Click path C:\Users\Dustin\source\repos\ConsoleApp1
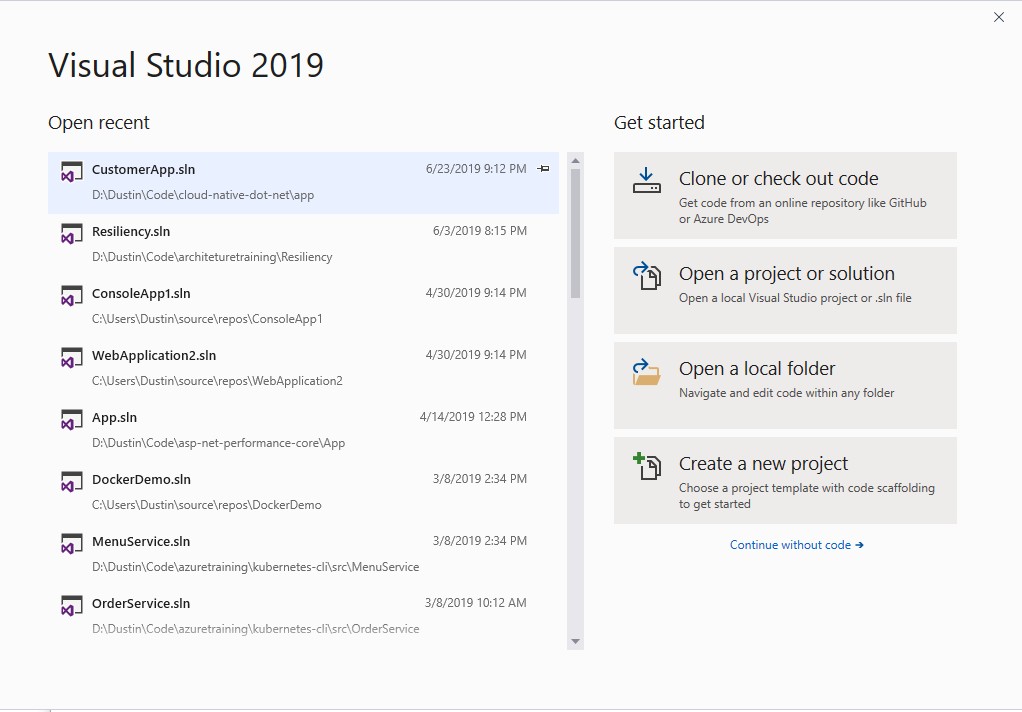Screen dimensions: 1022x712 point(207,319)
